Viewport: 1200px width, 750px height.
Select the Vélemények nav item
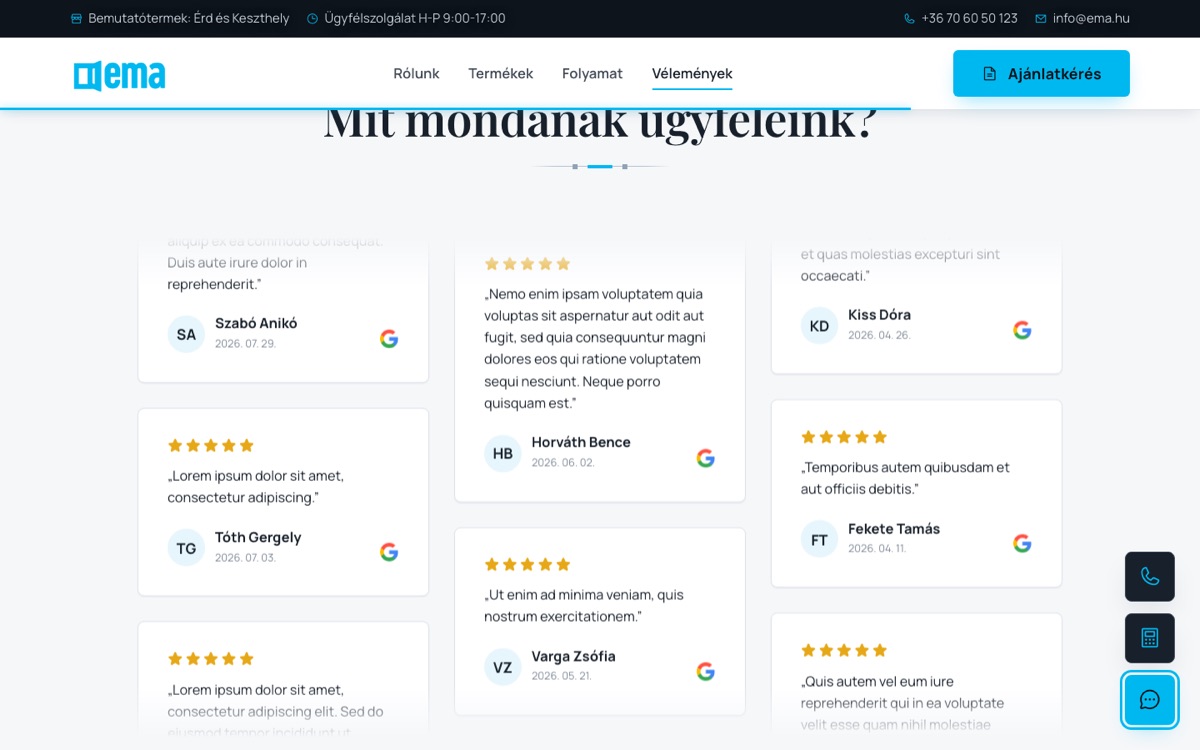[692, 73]
